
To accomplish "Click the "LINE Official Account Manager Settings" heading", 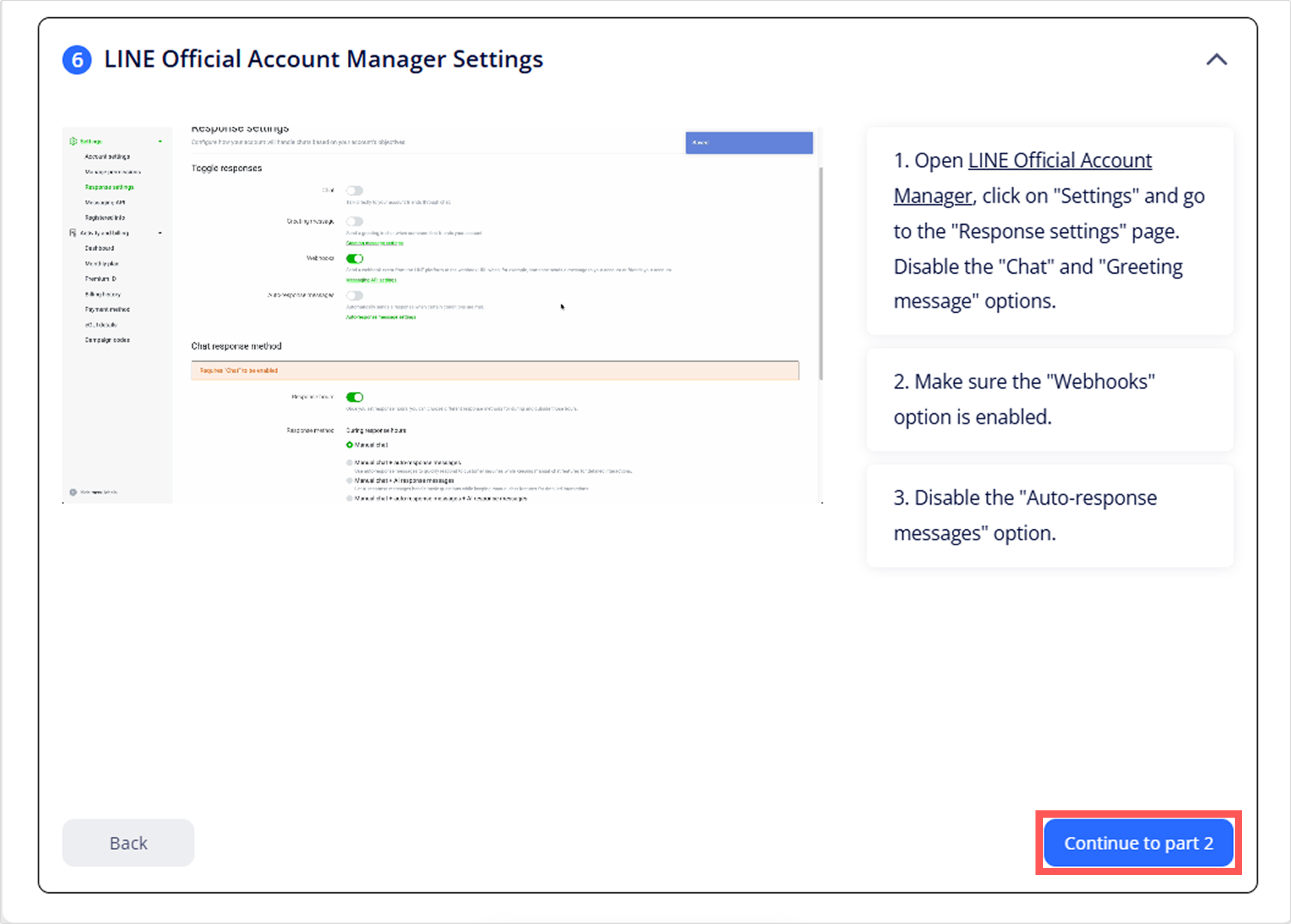I will (323, 59).
